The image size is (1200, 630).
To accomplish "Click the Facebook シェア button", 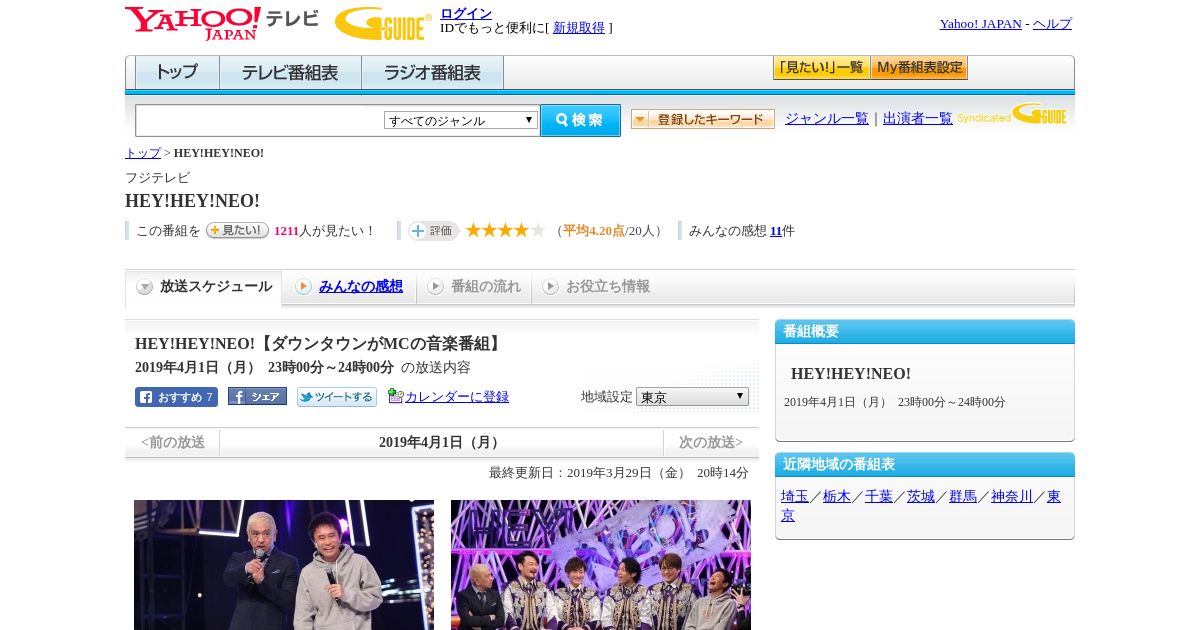I will pos(257,396).
